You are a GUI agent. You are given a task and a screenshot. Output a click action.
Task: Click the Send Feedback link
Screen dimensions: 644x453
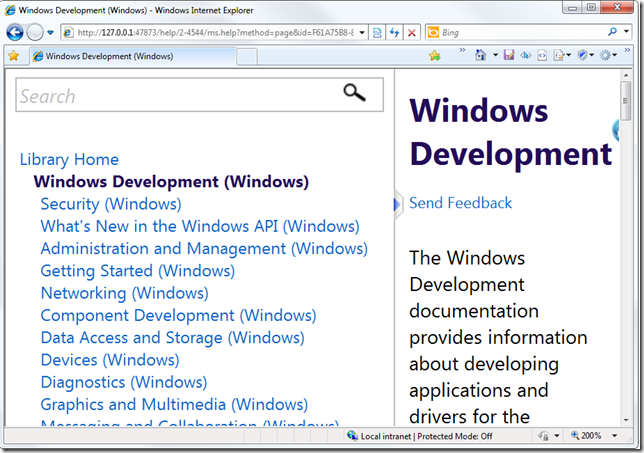(460, 203)
